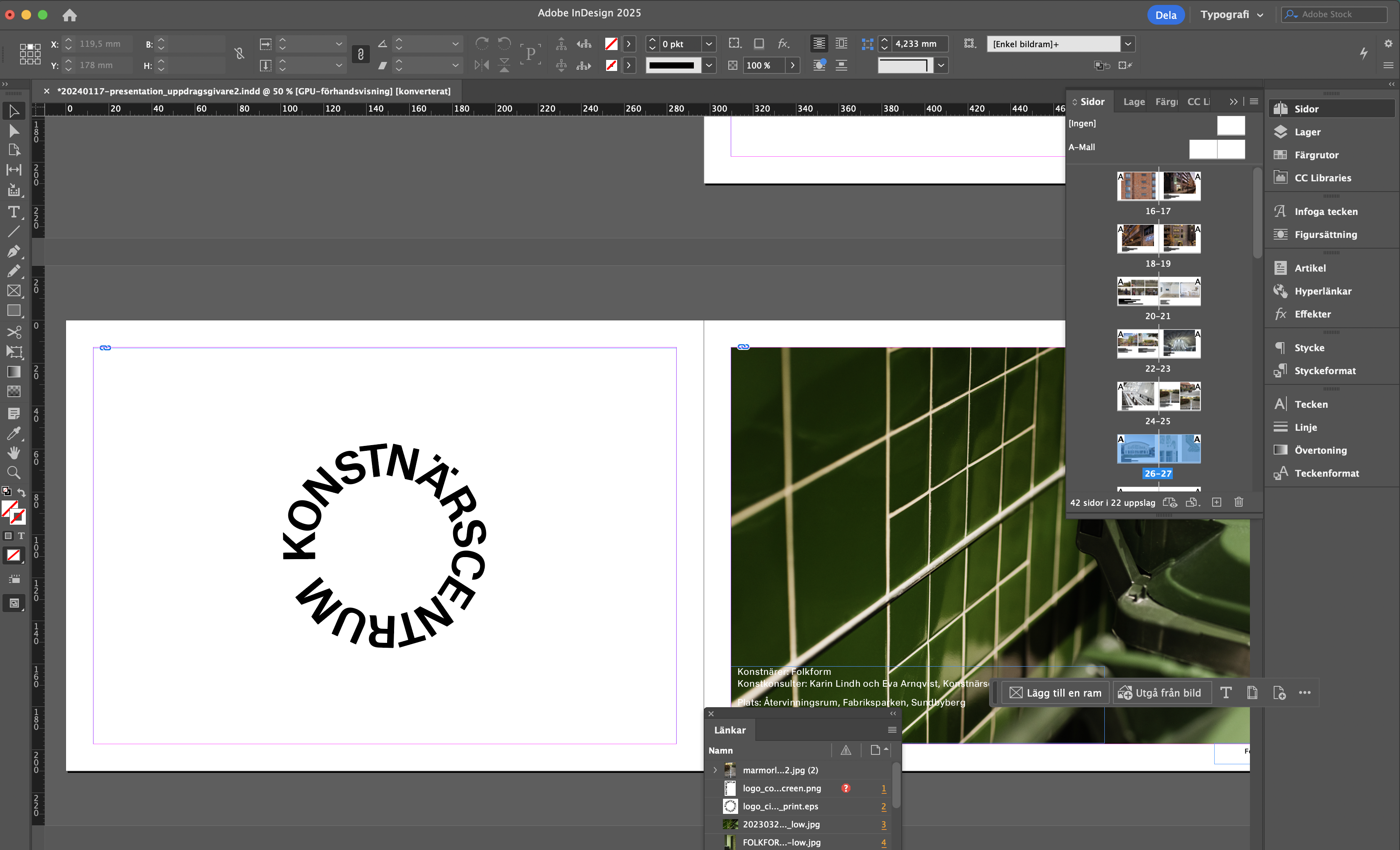
Task: Open the Länkar panel menu
Action: pos(892,730)
